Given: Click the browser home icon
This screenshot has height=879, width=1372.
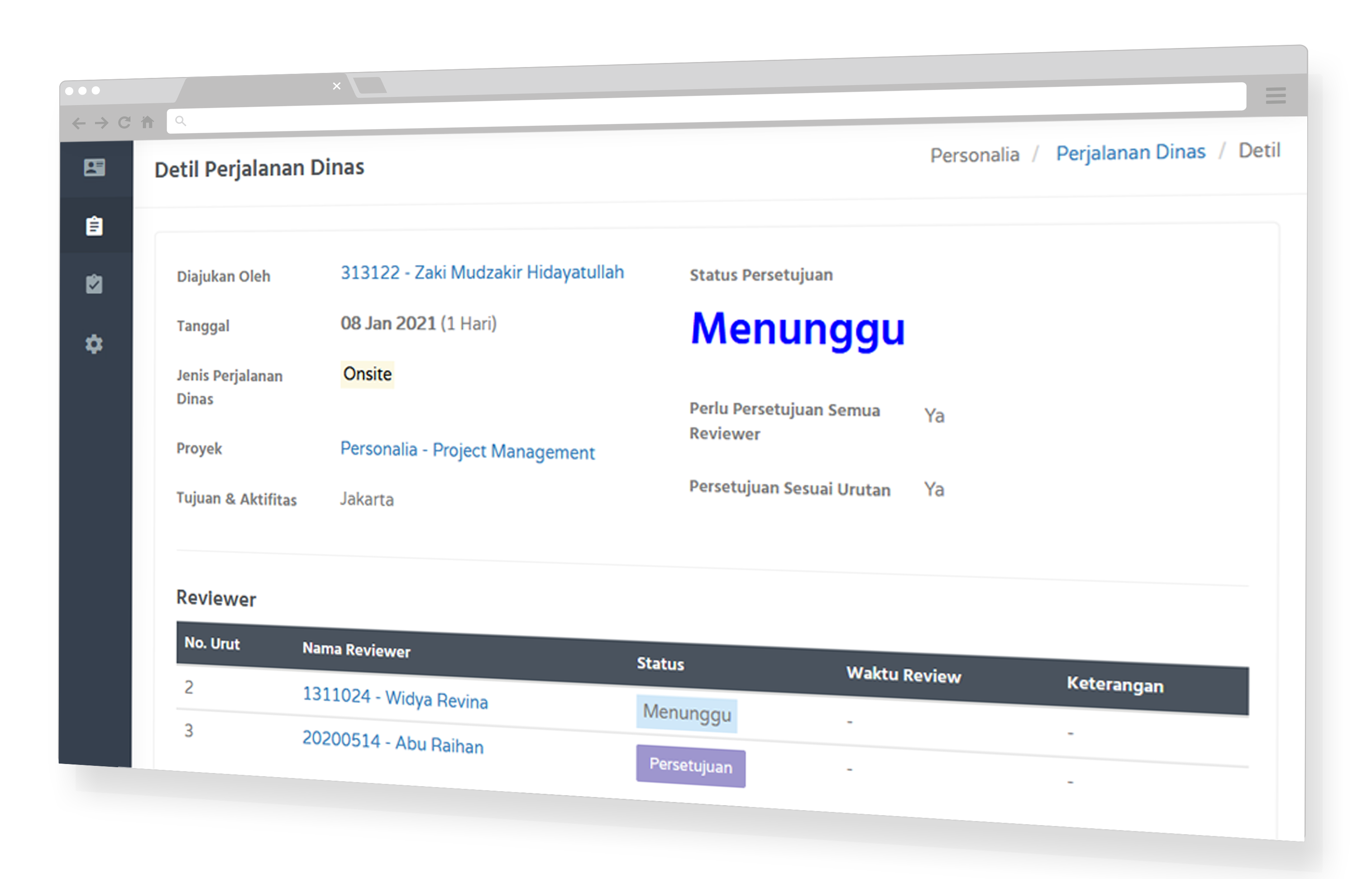Looking at the screenshot, I should 148,121.
